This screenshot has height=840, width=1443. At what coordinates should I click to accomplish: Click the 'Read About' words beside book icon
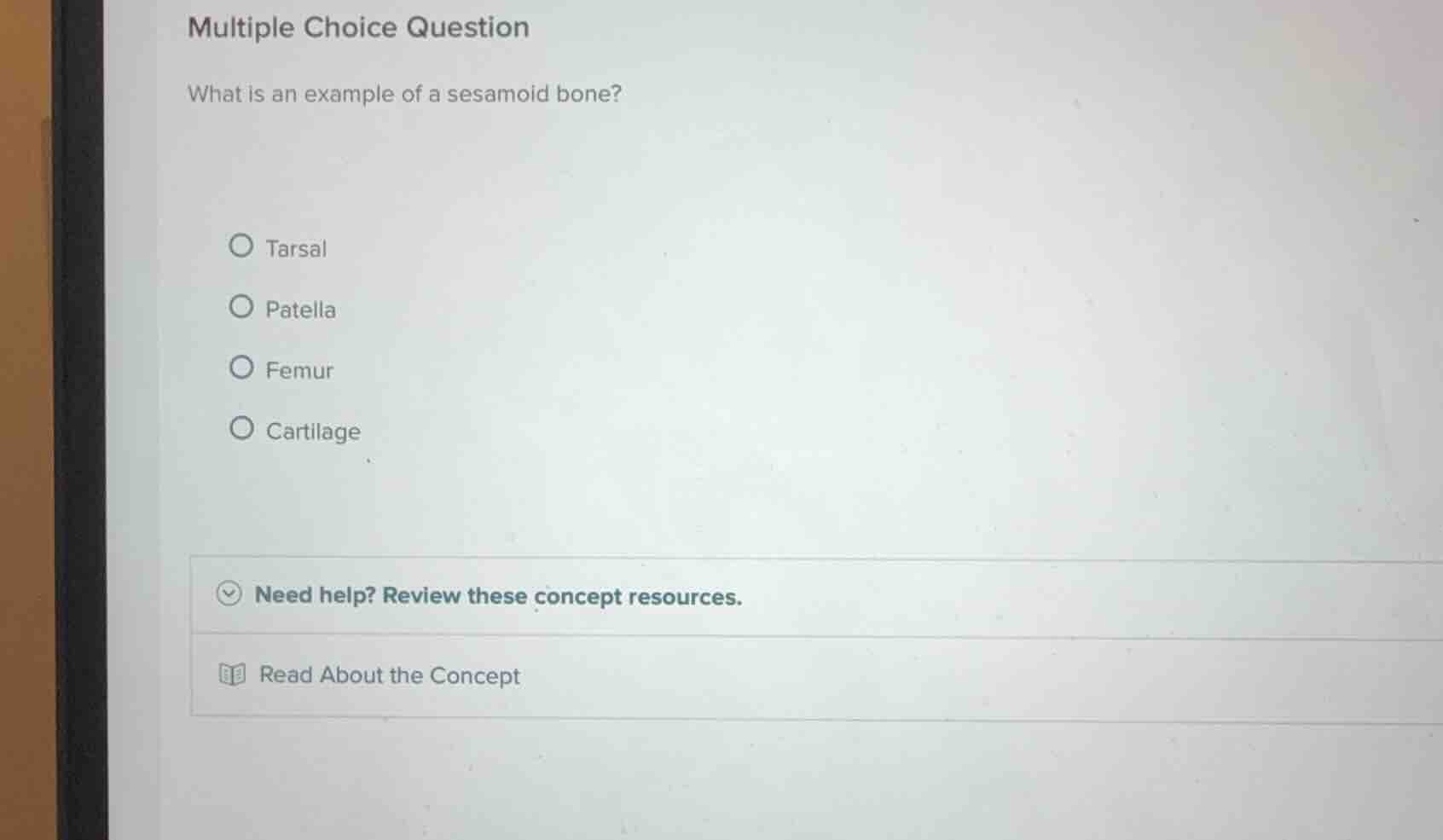(322, 675)
